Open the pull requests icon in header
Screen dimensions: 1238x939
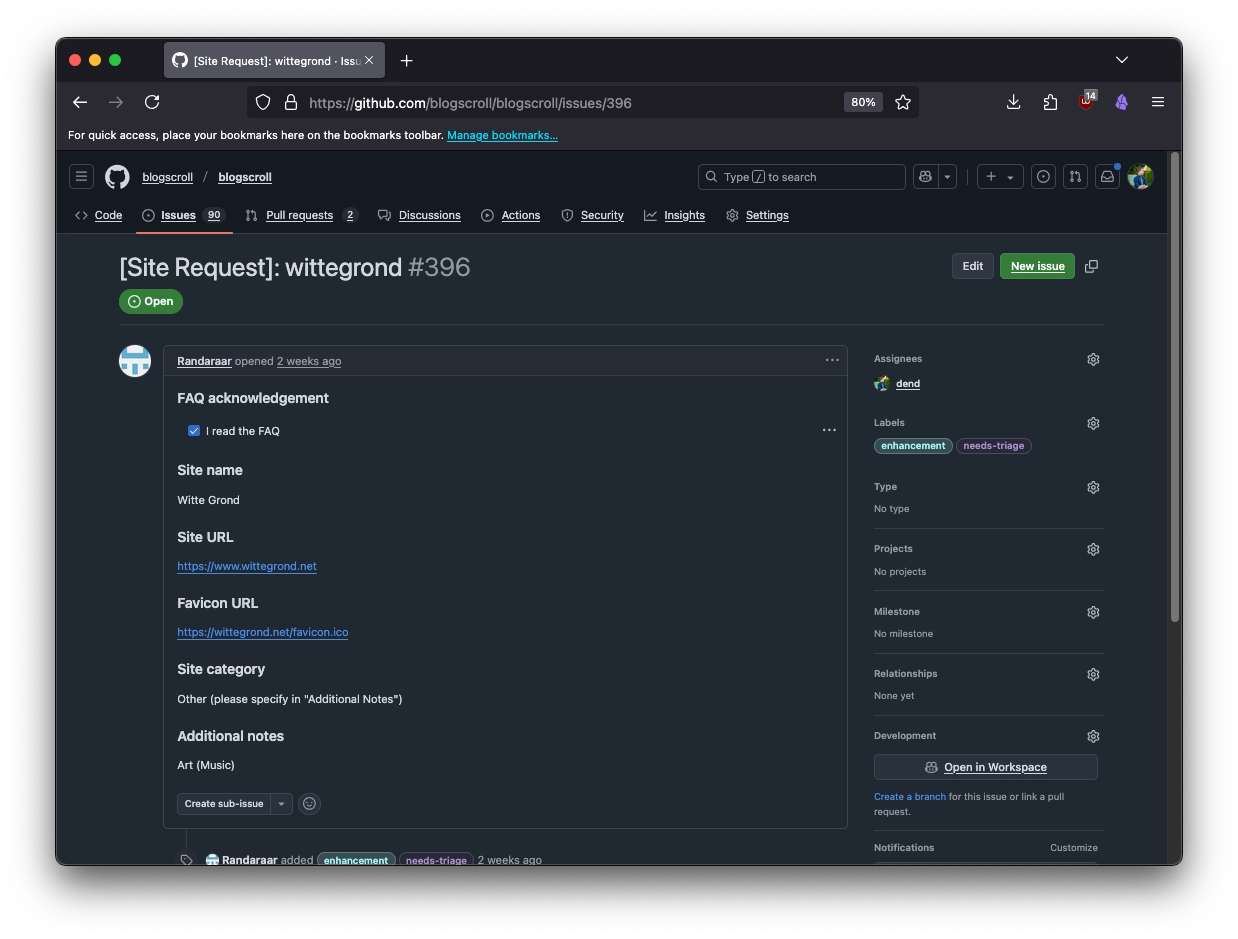pos(1075,177)
